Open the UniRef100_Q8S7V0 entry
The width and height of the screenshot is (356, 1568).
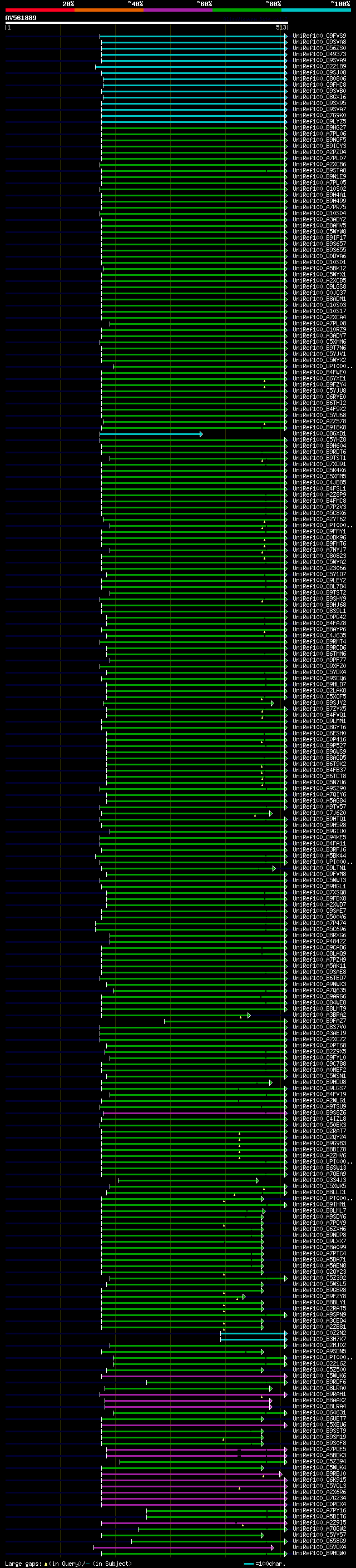pyautogui.click(x=319, y=1027)
